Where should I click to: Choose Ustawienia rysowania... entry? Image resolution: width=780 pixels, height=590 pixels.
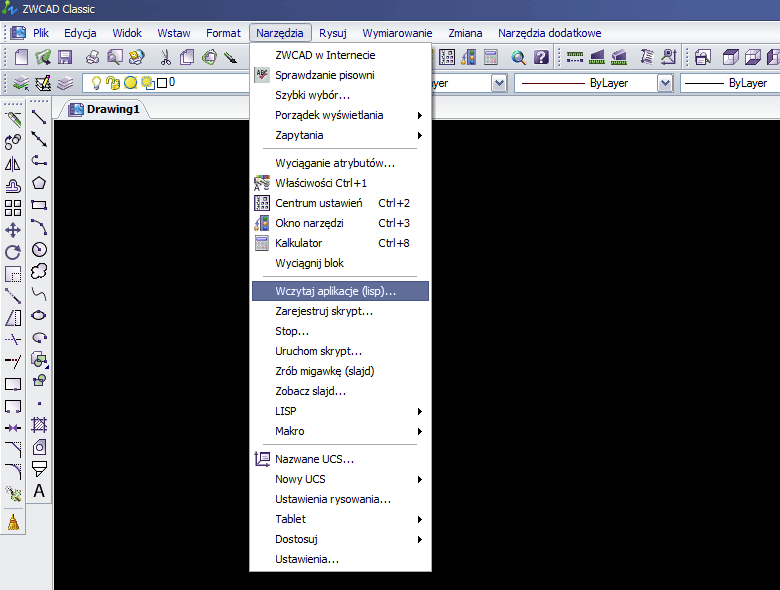point(340,499)
